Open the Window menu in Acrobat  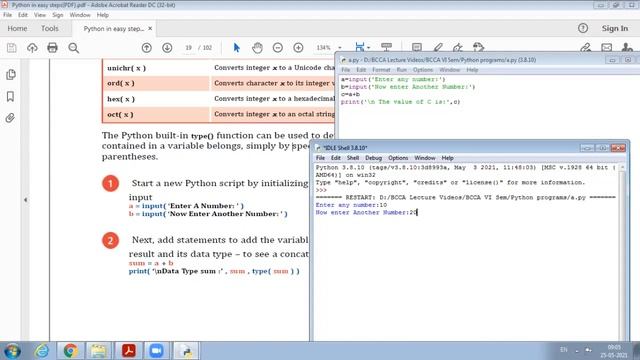click(x=80, y=15)
